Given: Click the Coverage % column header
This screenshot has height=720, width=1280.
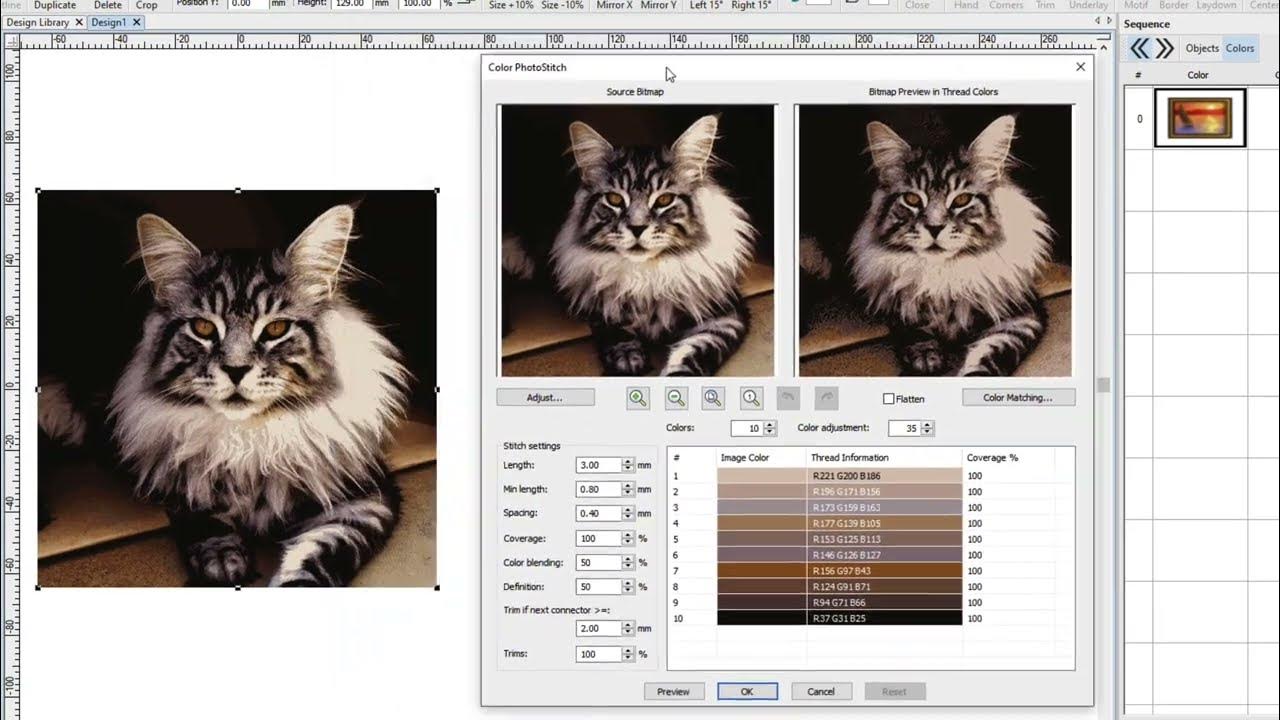Looking at the screenshot, I should coord(992,458).
